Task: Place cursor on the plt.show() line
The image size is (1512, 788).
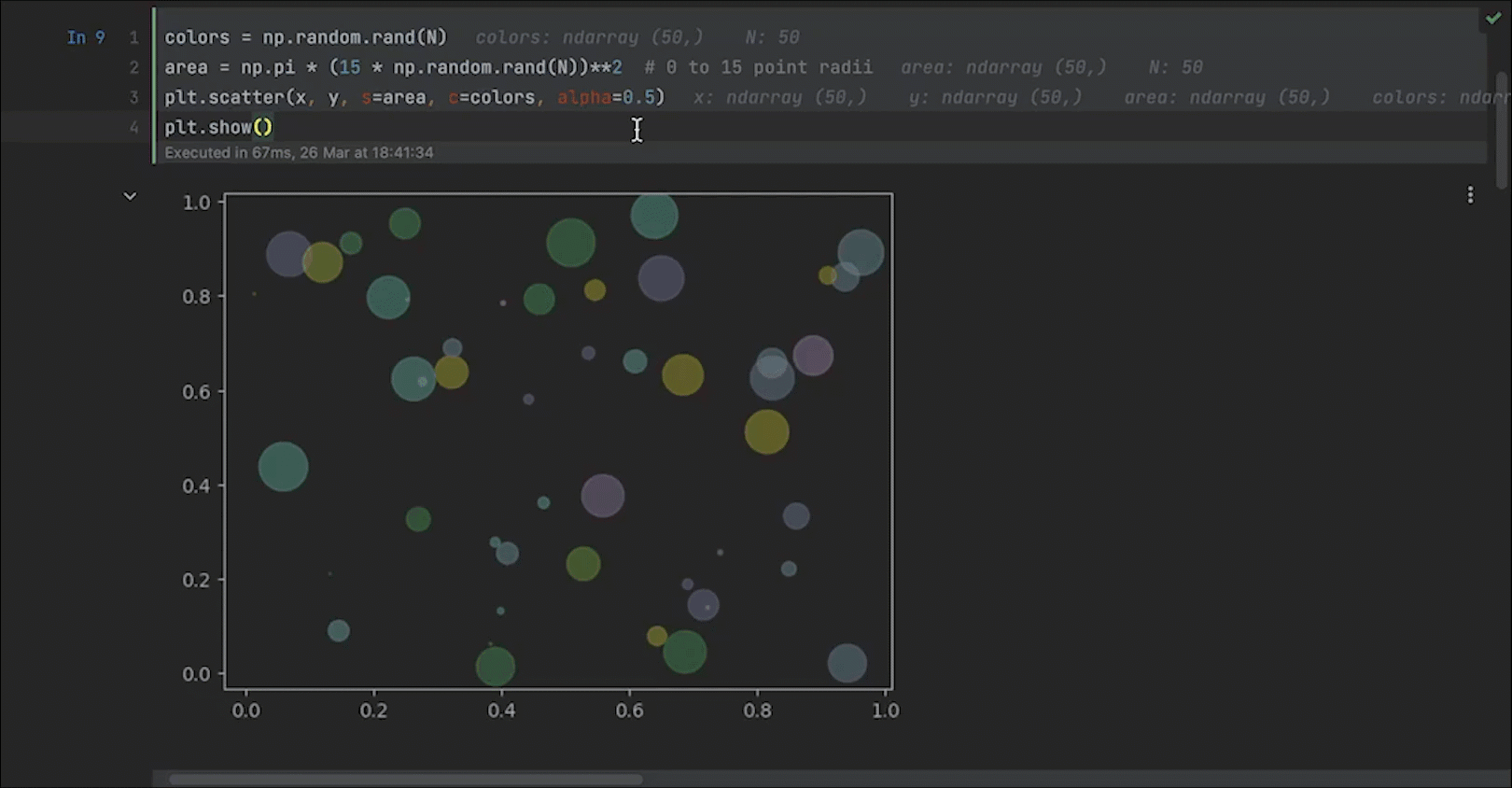Action: pos(217,127)
